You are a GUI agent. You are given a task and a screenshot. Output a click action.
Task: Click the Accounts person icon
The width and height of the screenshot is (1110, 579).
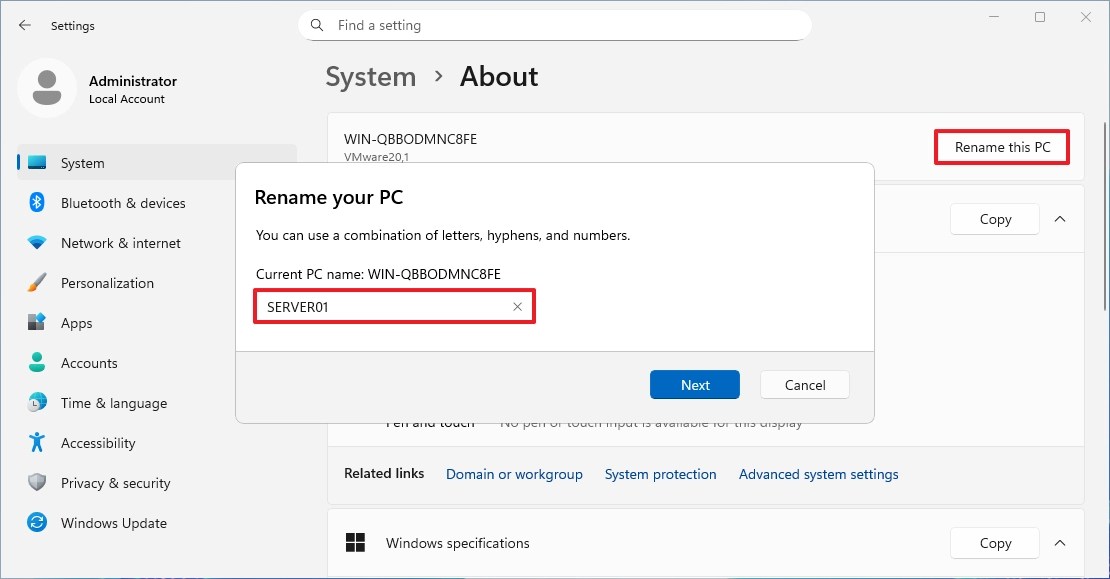[37, 362]
